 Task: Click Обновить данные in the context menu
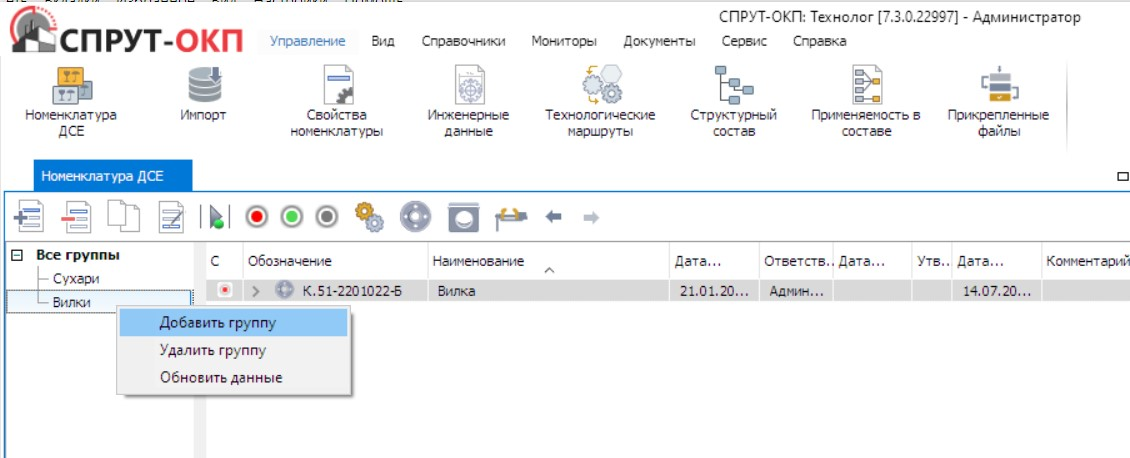tap(221, 377)
